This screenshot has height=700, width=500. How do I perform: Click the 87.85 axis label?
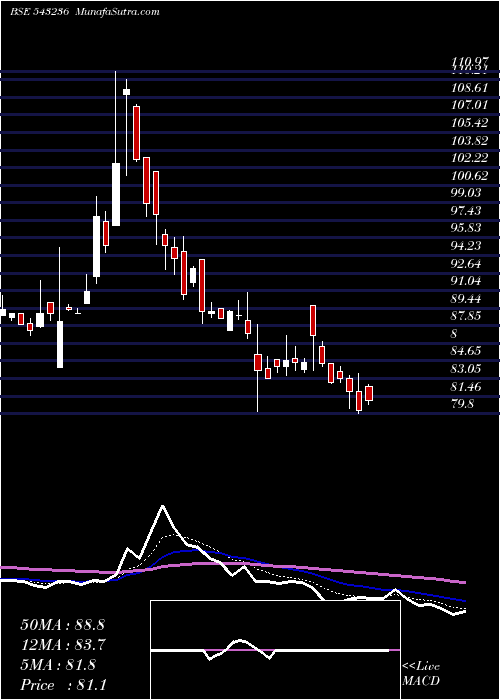pyautogui.click(x=466, y=316)
